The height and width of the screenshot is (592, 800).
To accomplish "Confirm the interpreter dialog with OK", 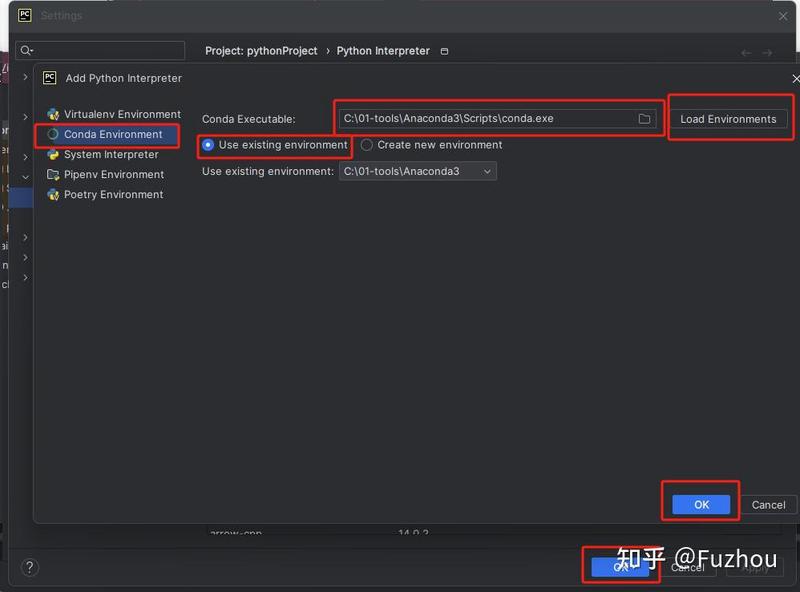I will [701, 505].
